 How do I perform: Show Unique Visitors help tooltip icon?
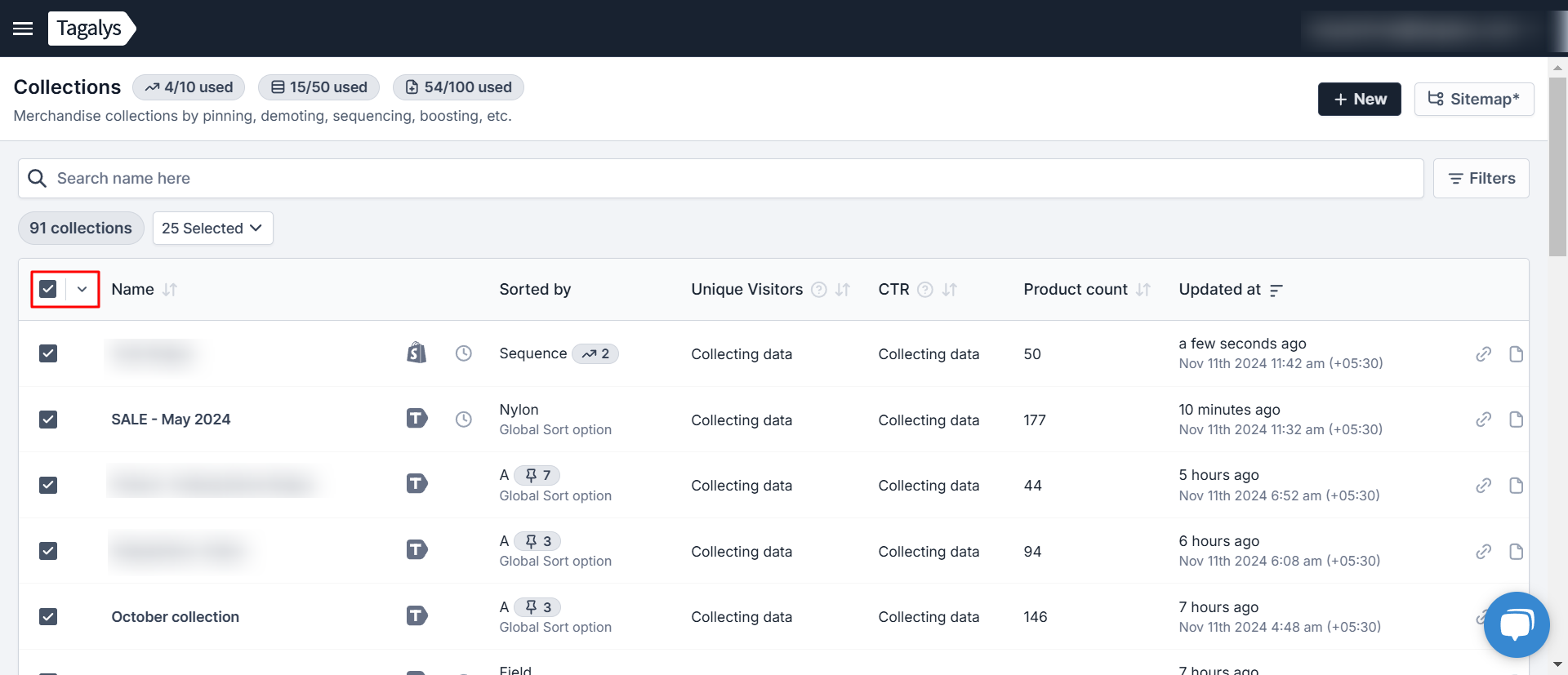point(819,290)
